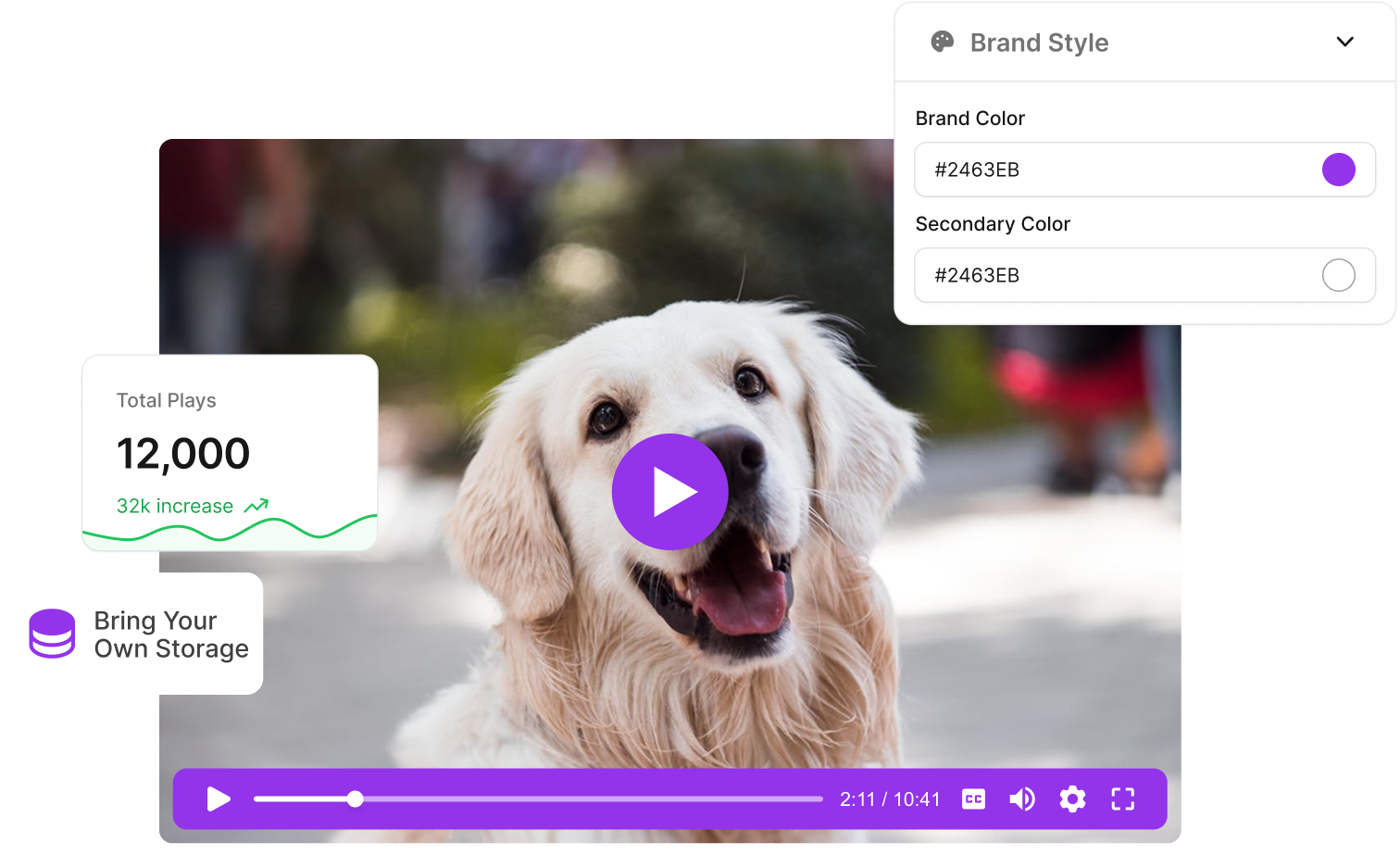Screen dimensions: 1400x855
Task: Click the Brand Style panel header title
Action: 1039,43
